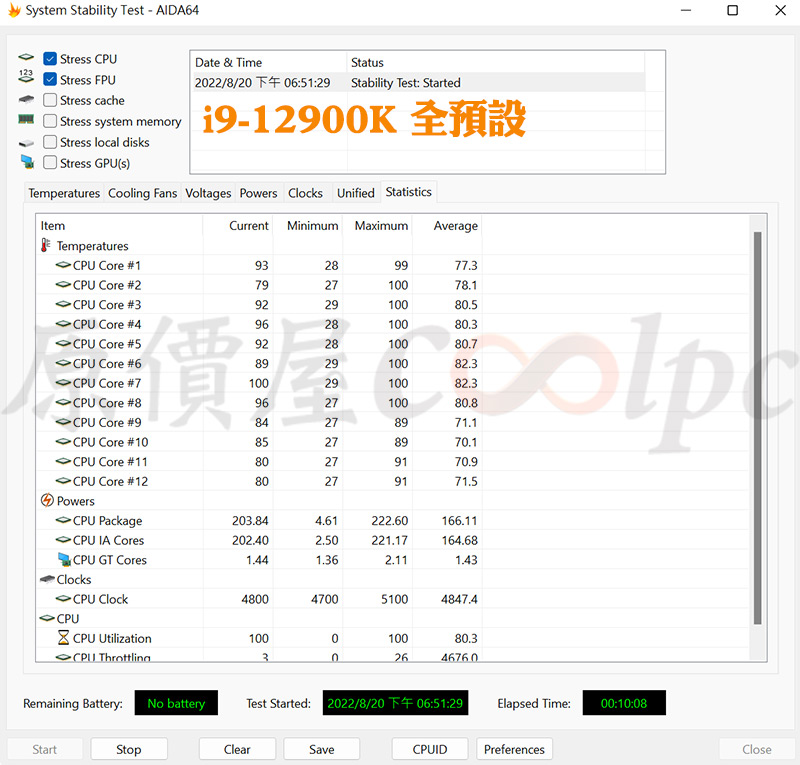The height and width of the screenshot is (765, 800).
Task: Click the Stress local disks drive icon
Action: 26,143
